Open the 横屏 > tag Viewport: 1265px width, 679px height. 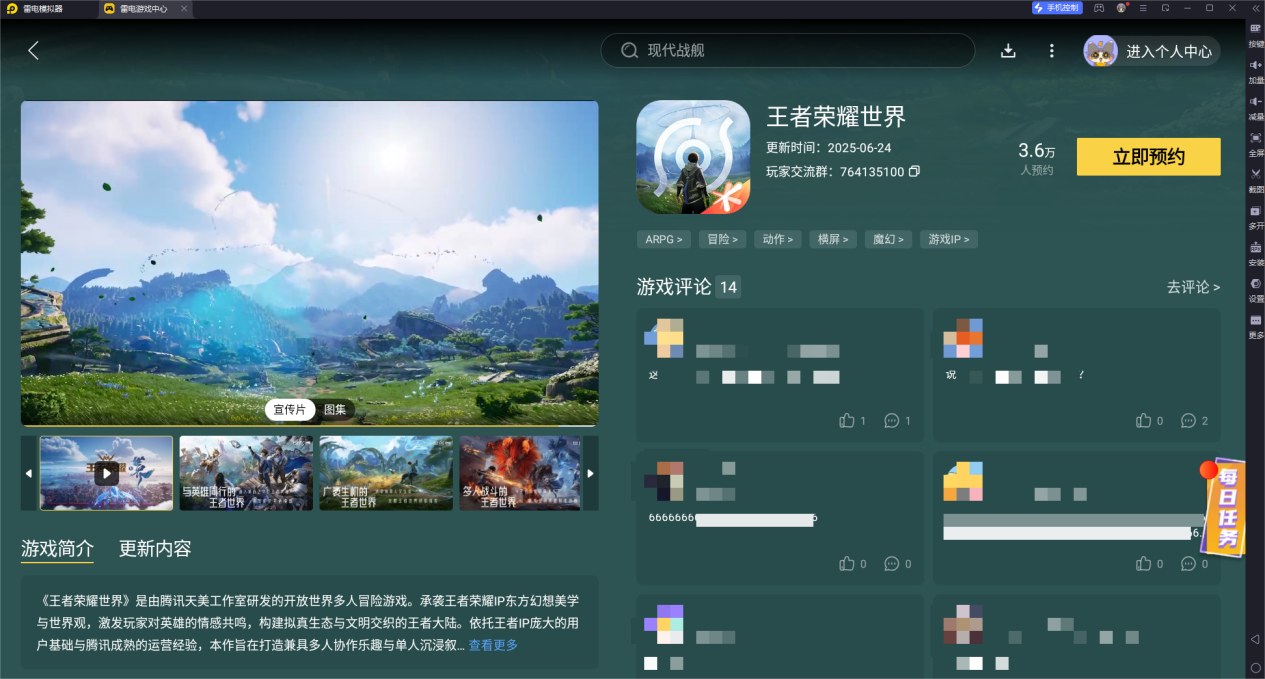tap(833, 239)
